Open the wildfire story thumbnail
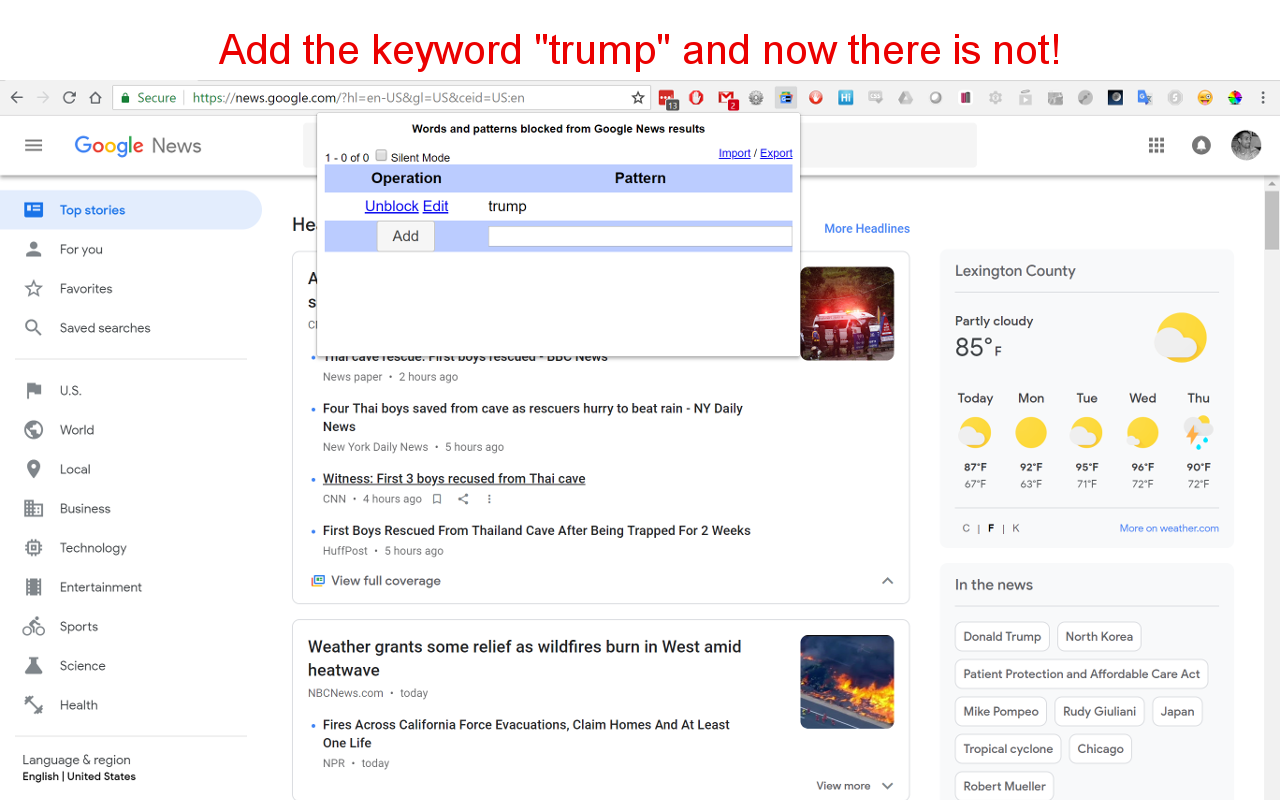1280x800 pixels. coord(847,682)
